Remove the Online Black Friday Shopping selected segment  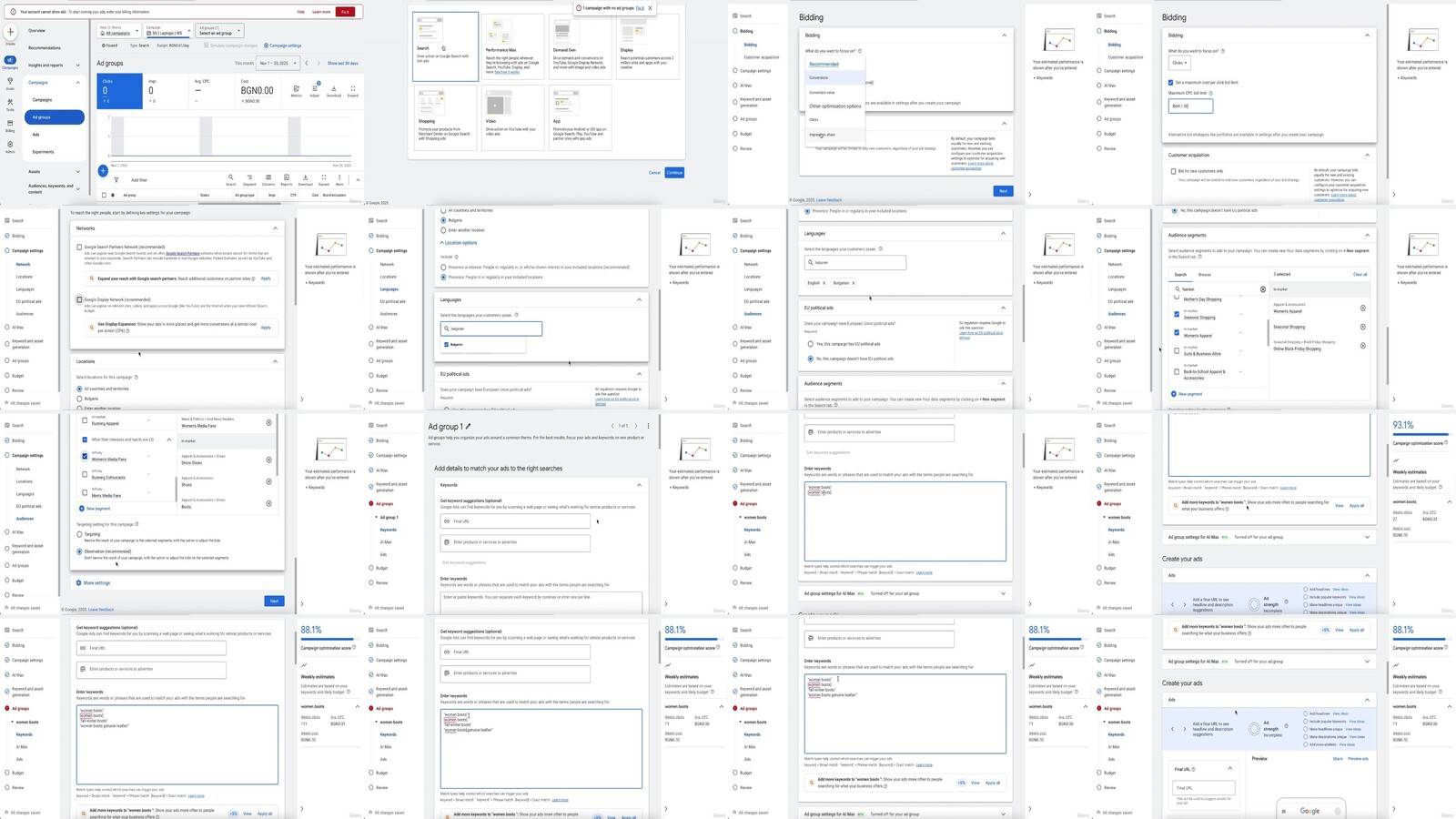(1362, 346)
